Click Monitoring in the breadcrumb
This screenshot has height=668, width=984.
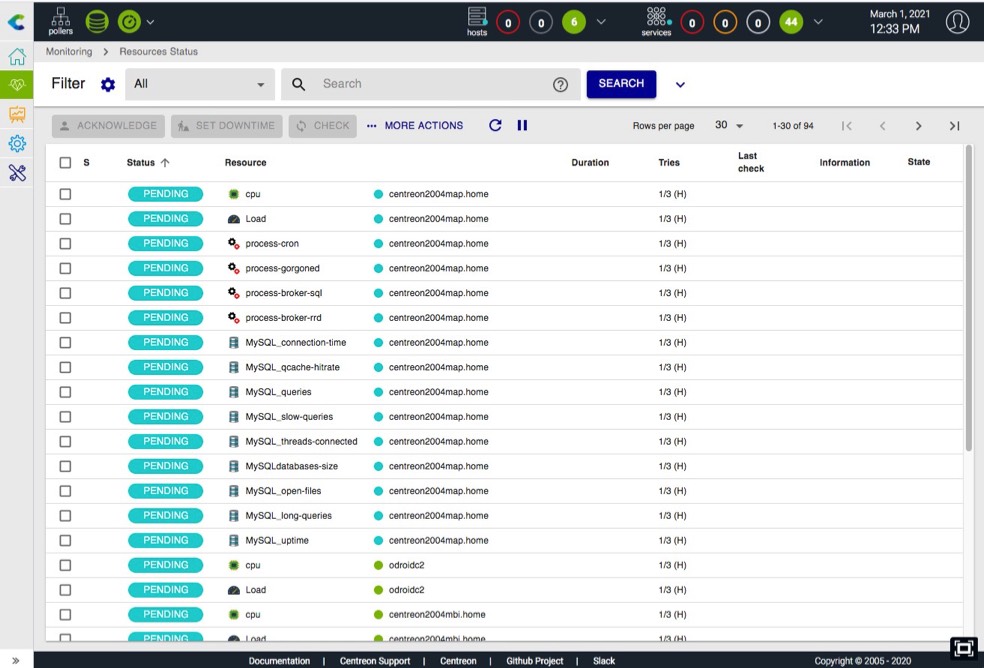[x=69, y=51]
